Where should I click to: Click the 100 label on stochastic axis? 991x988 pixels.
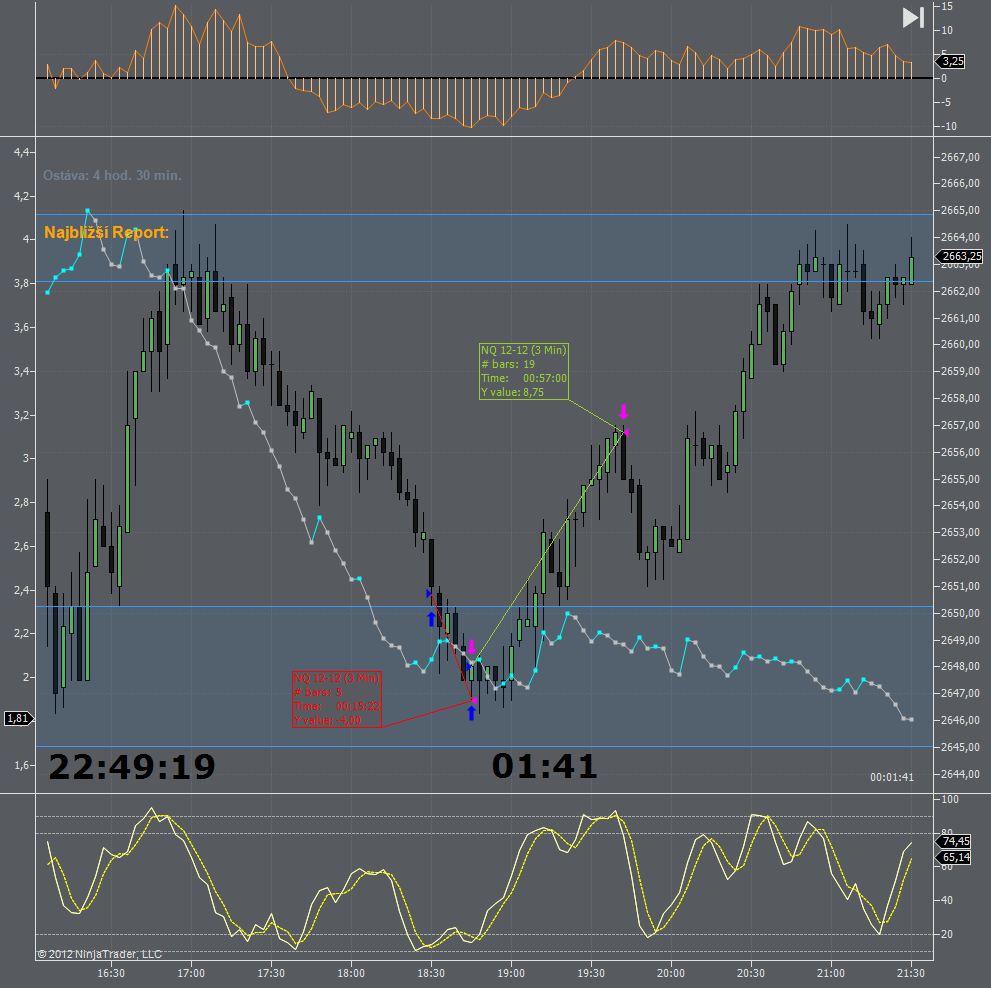click(950, 799)
